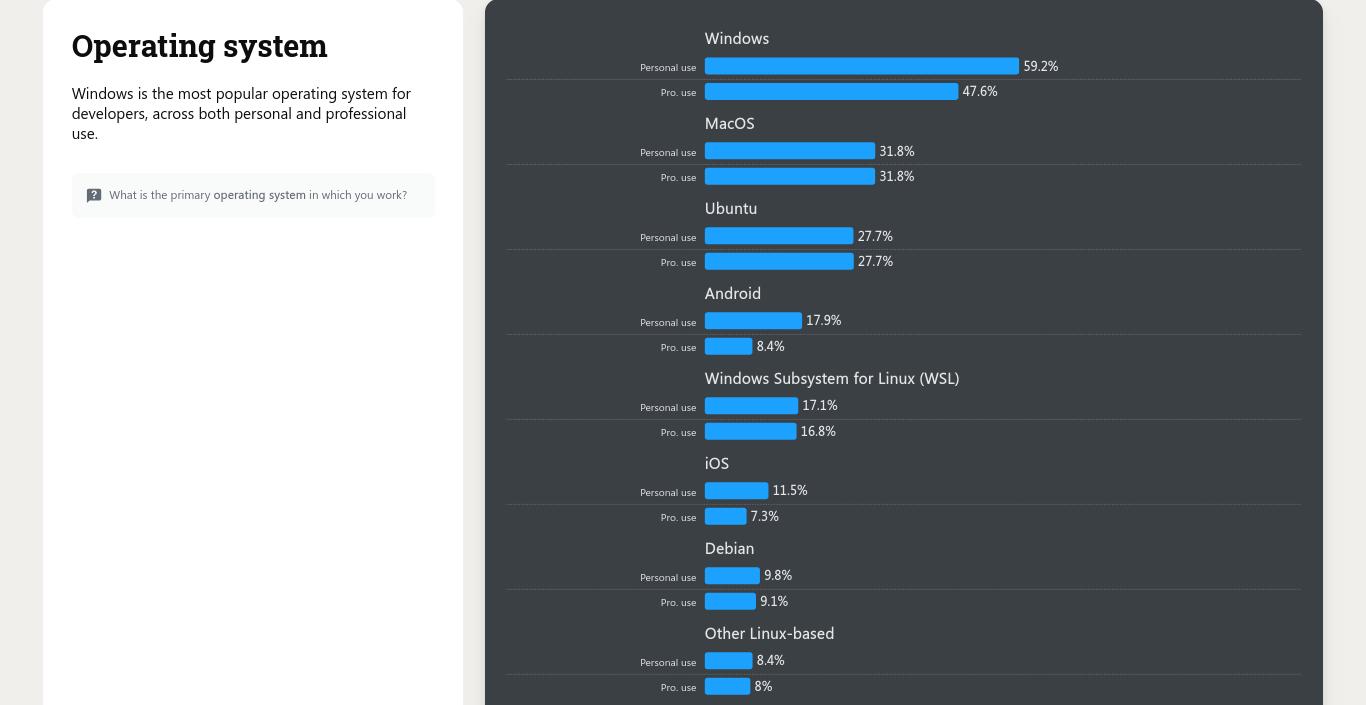Select the MacOS category heading

729,123
